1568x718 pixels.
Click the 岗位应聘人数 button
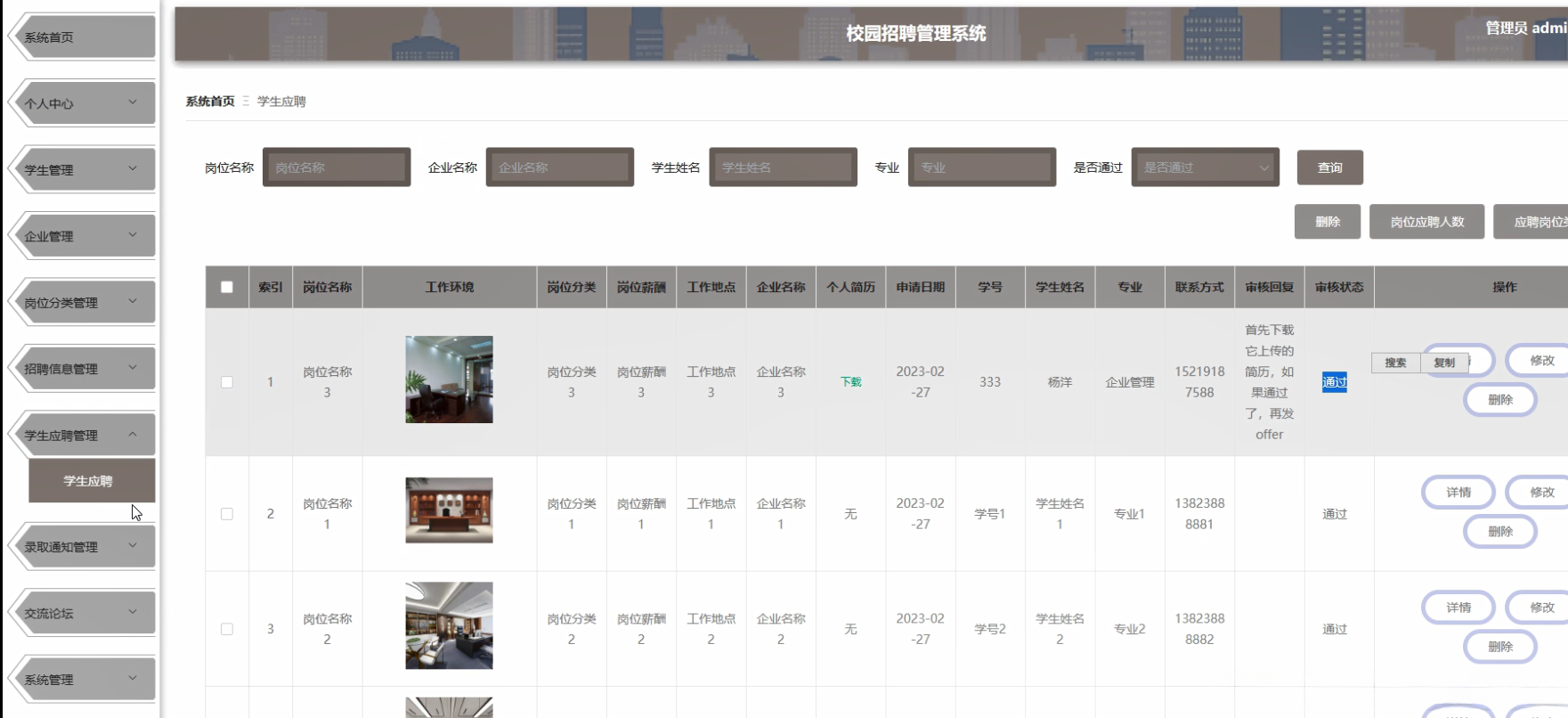(1427, 222)
